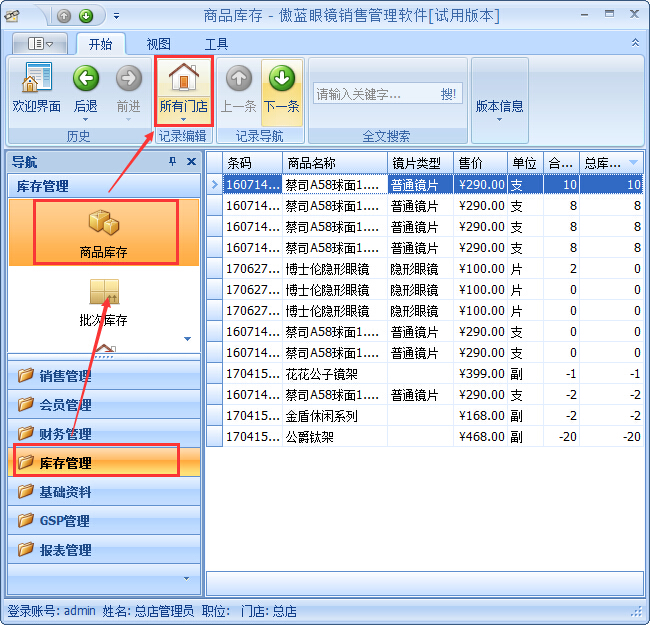Image resolution: width=650 pixels, height=625 pixels.
Task: Switch to the 视图 ribbon tab
Action: pos(158,44)
